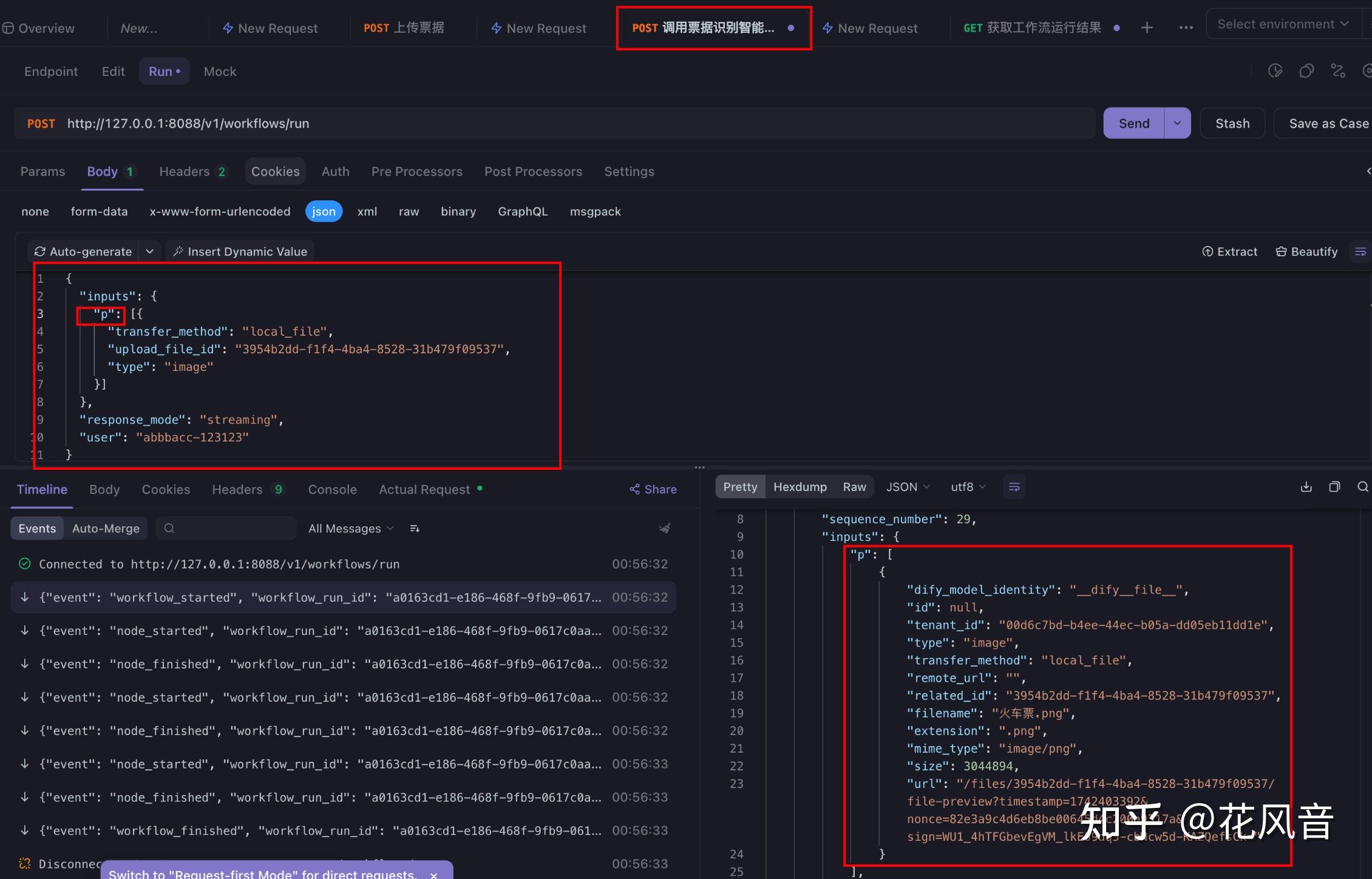Click the Send button
Screen dimensions: 1372x879
click(x=1133, y=123)
